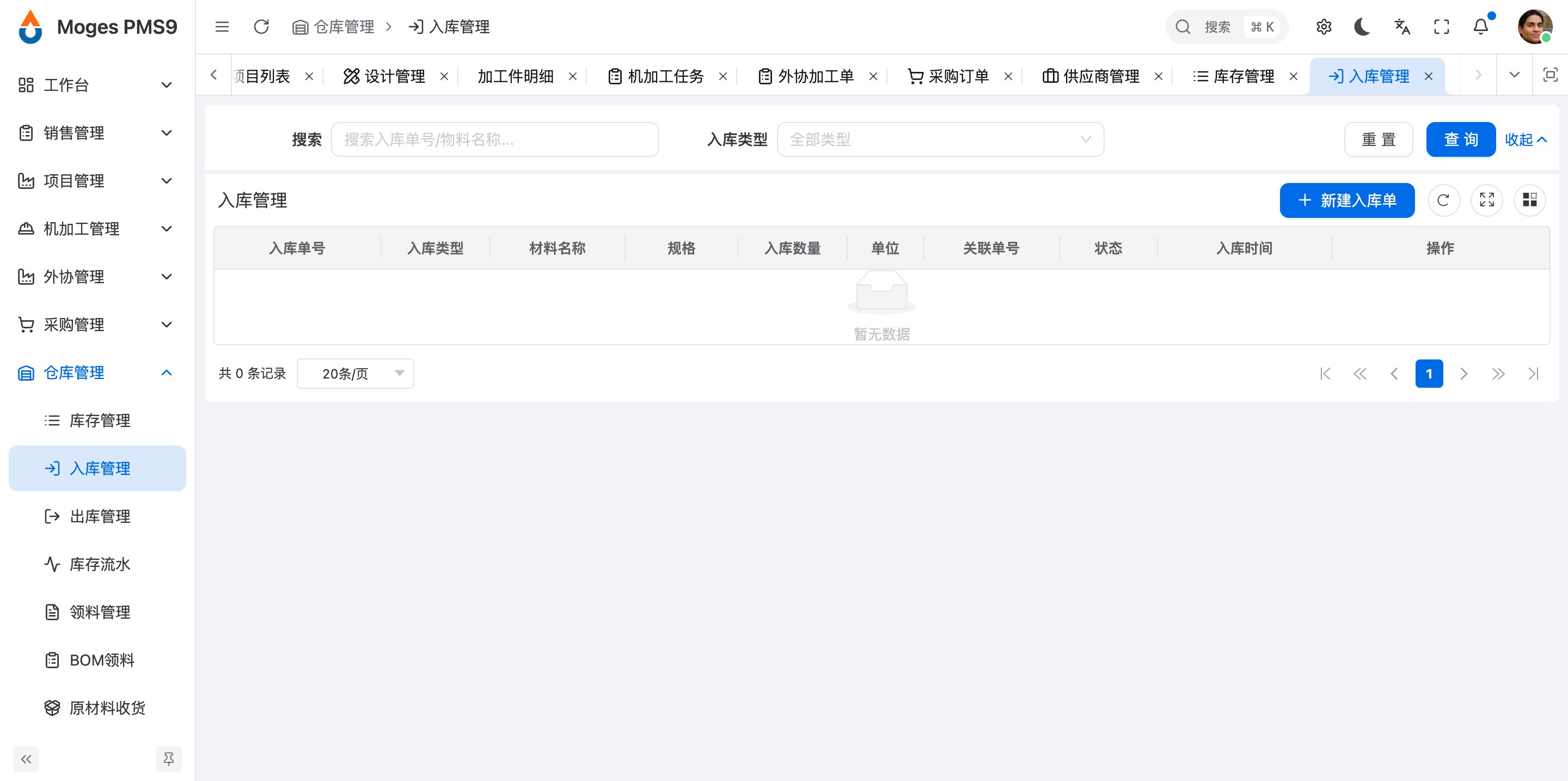Close the 机加工任务 tab

(x=723, y=76)
